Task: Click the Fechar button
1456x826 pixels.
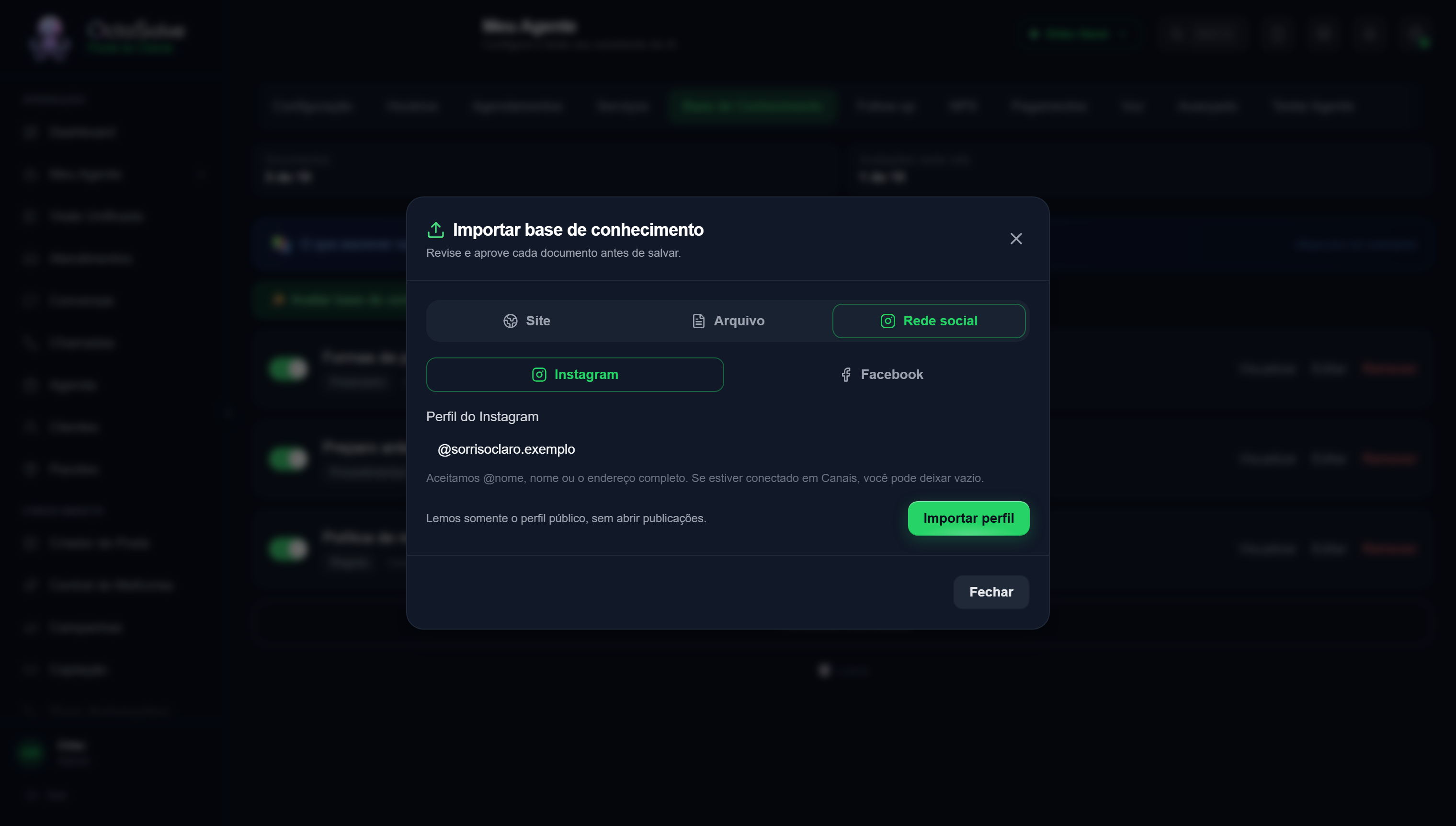Action: pos(991,592)
